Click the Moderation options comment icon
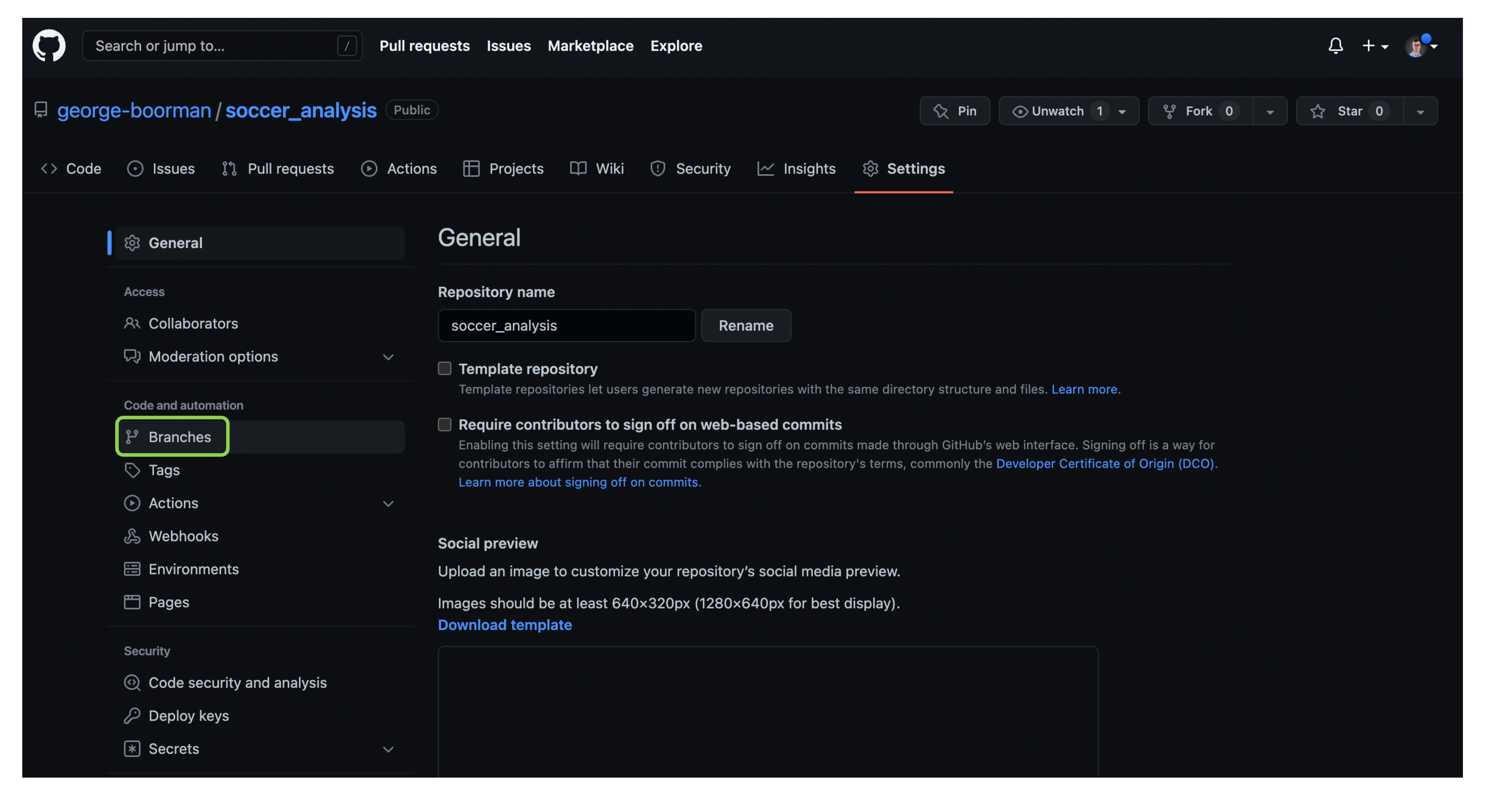 point(132,356)
